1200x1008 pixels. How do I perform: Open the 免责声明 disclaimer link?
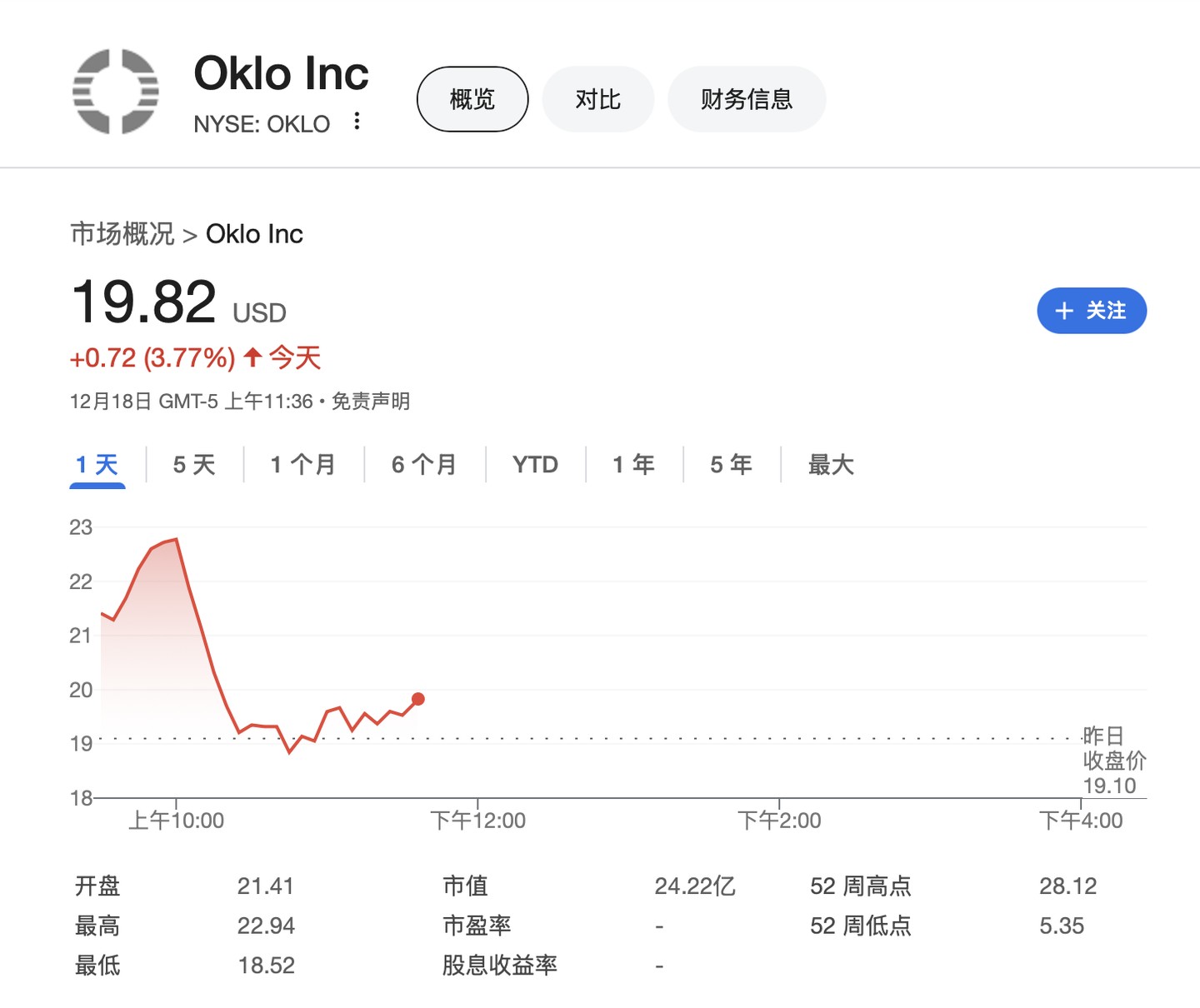[371, 402]
